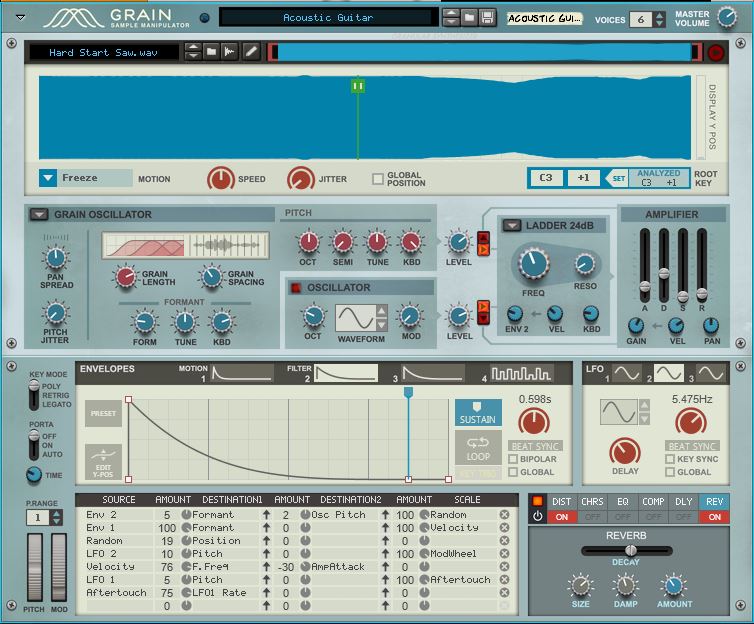This screenshot has height=624, width=754.
Task: Open the Freeze motion mode dropdown
Action: [x=49, y=178]
